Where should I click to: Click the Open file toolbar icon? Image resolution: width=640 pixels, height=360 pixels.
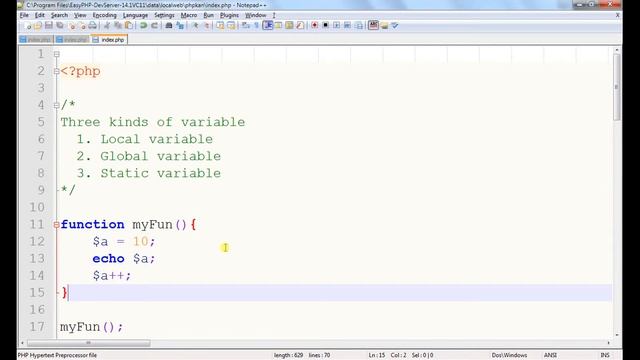click(x=38, y=26)
